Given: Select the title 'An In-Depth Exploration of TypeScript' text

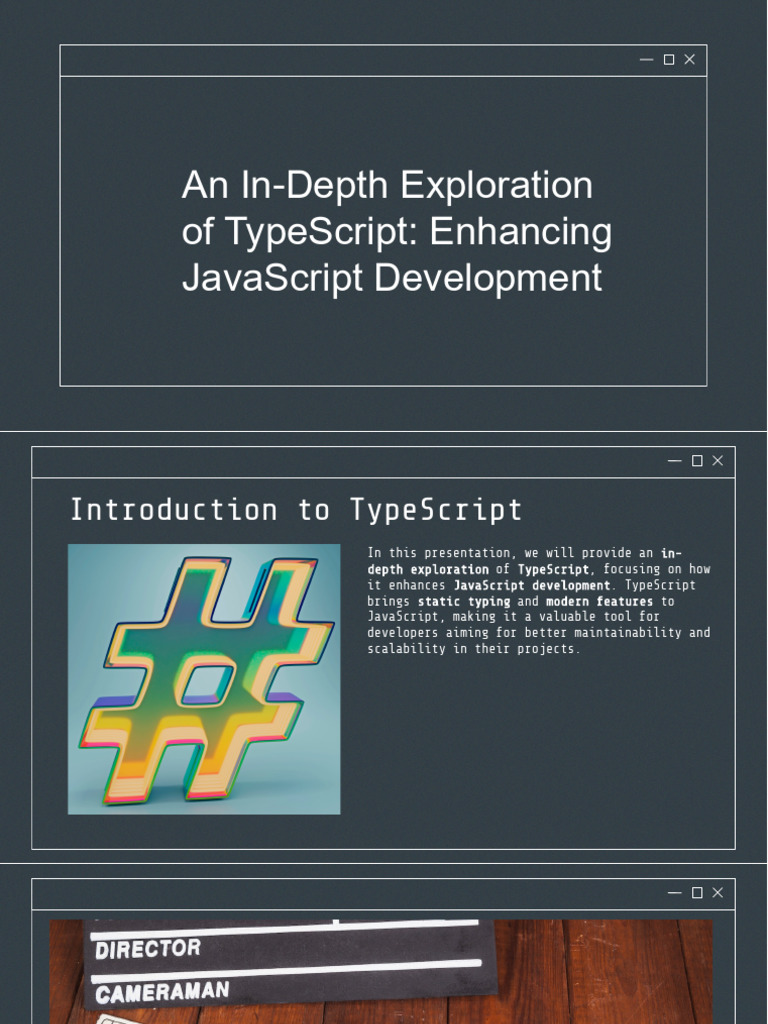Looking at the screenshot, I should [x=396, y=231].
